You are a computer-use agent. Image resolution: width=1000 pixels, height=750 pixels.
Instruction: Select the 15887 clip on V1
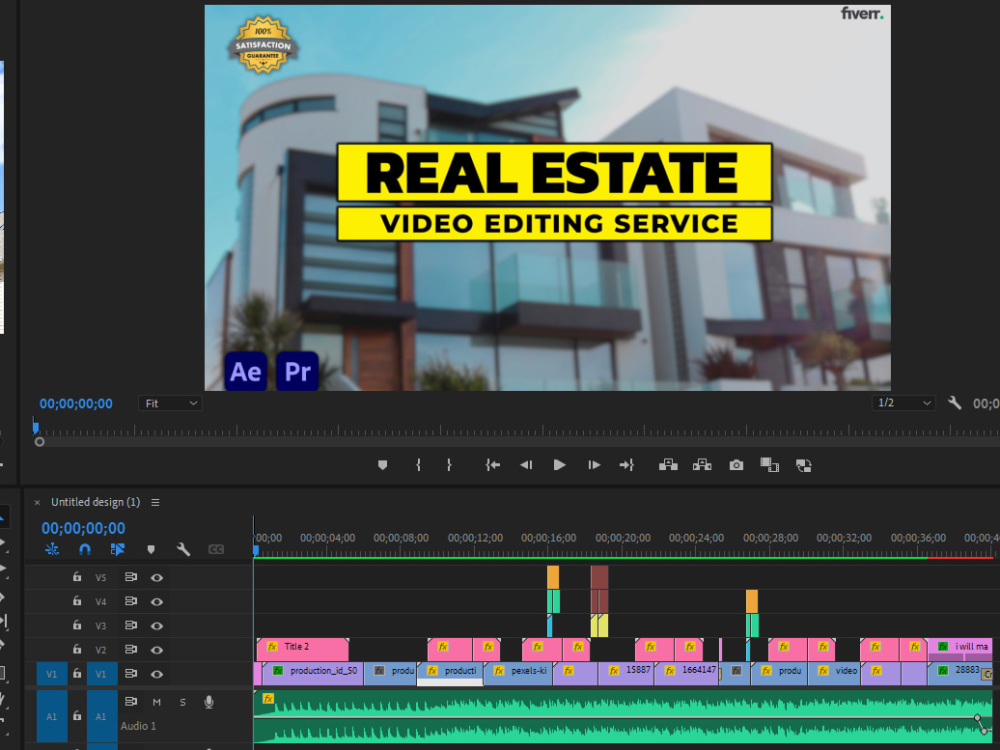click(x=626, y=673)
